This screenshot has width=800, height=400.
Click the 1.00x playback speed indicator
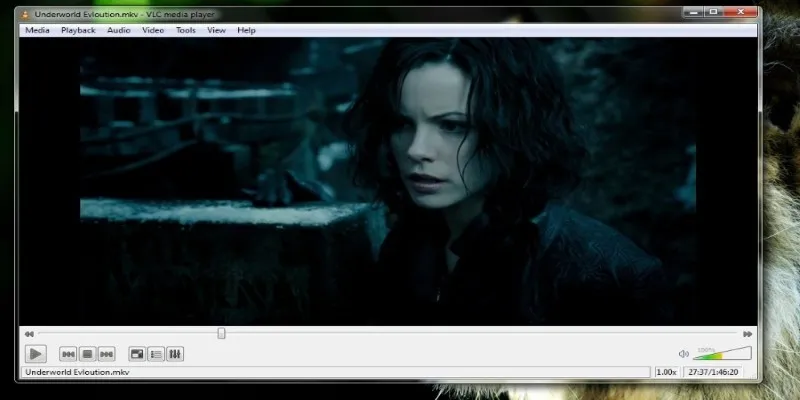pos(666,372)
